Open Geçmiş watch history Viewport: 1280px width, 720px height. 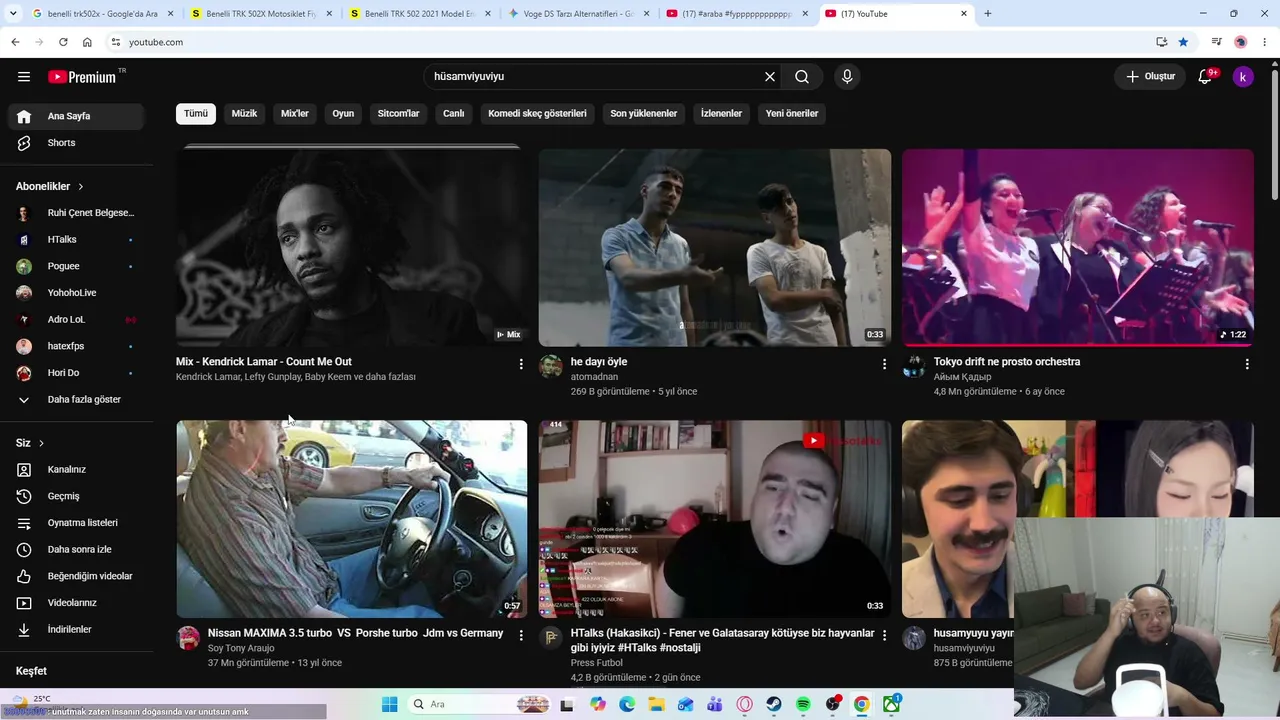[76, 496]
